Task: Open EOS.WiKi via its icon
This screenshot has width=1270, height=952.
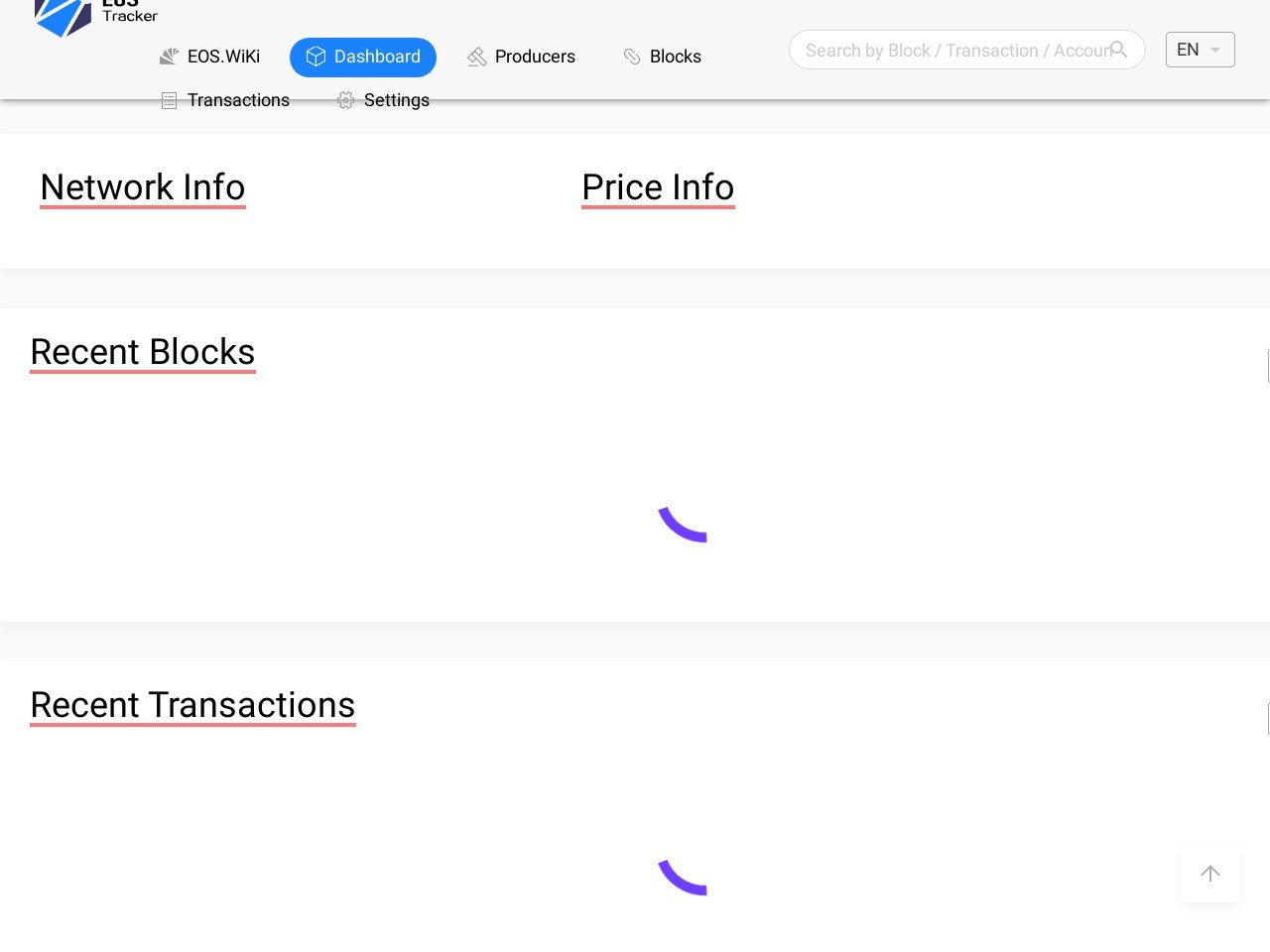Action: tap(169, 57)
